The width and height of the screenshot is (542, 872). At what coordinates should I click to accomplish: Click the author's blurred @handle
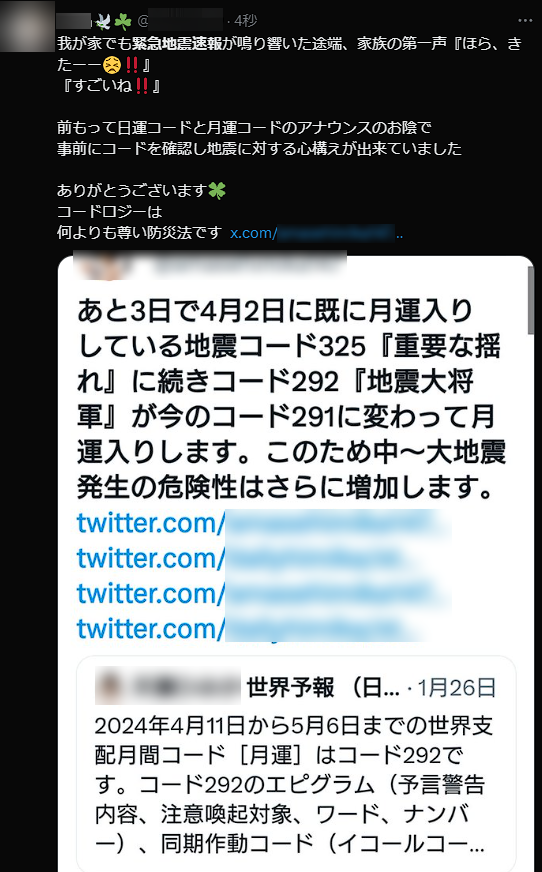[180, 21]
